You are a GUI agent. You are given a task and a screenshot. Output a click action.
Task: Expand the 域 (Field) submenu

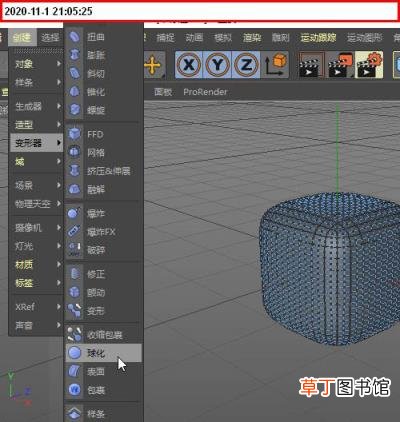[37, 162]
